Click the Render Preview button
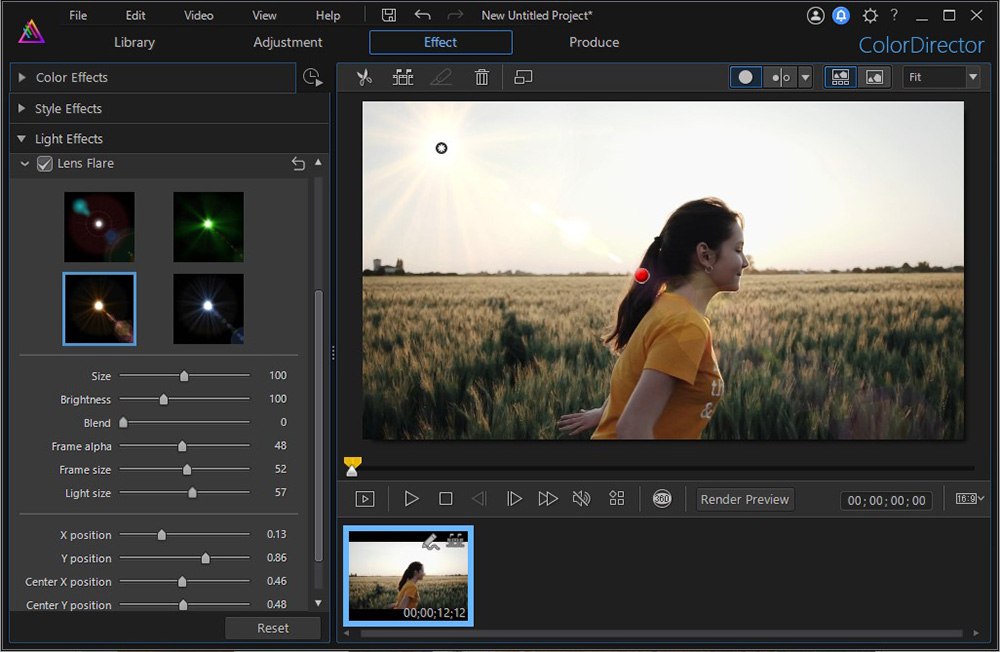Viewport: 1000px width, 652px height. tap(744, 499)
